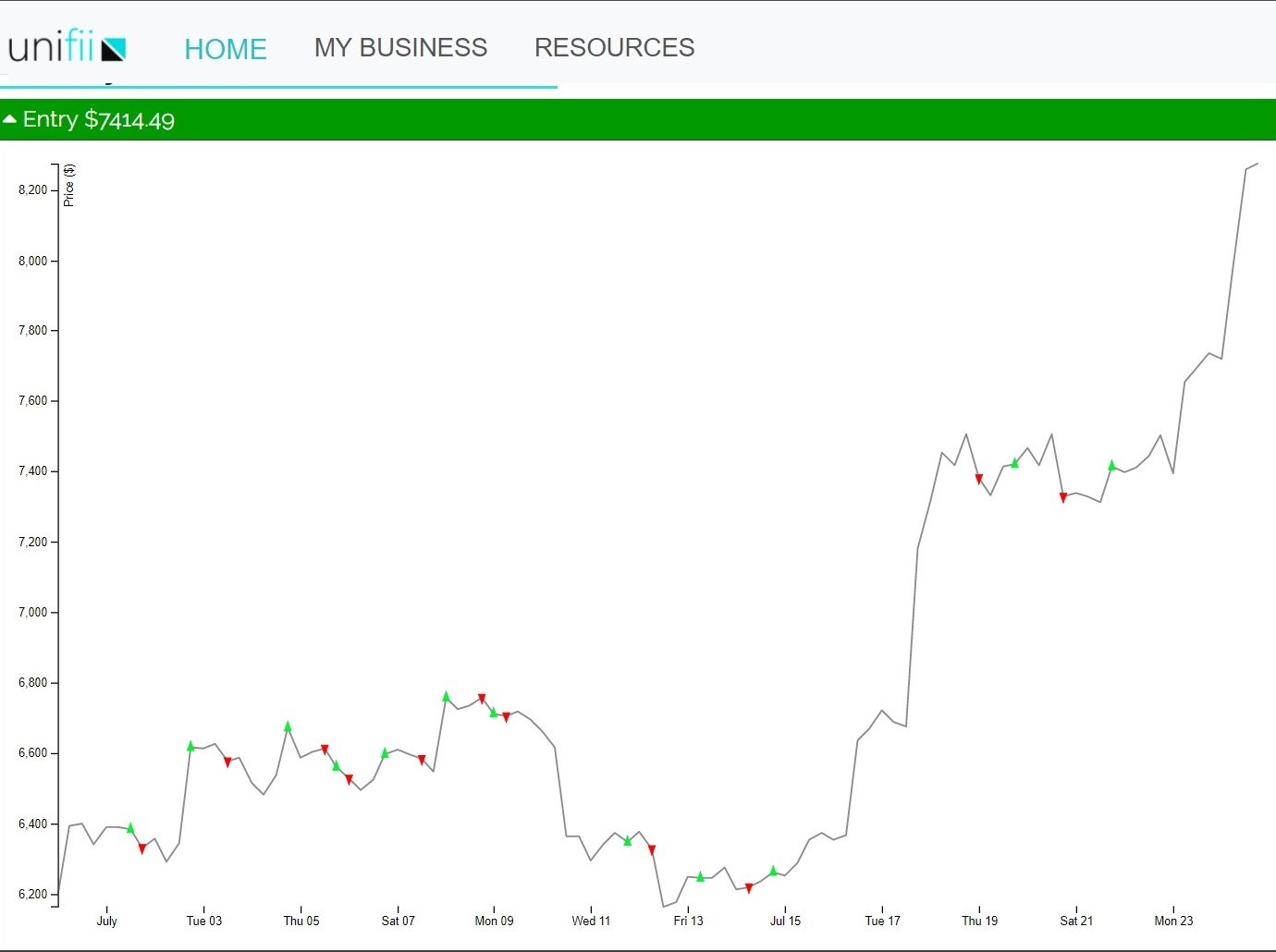Viewport: 1276px width, 952px height.
Task: Click lowest red down marker before Jul 15
Action: (x=749, y=888)
